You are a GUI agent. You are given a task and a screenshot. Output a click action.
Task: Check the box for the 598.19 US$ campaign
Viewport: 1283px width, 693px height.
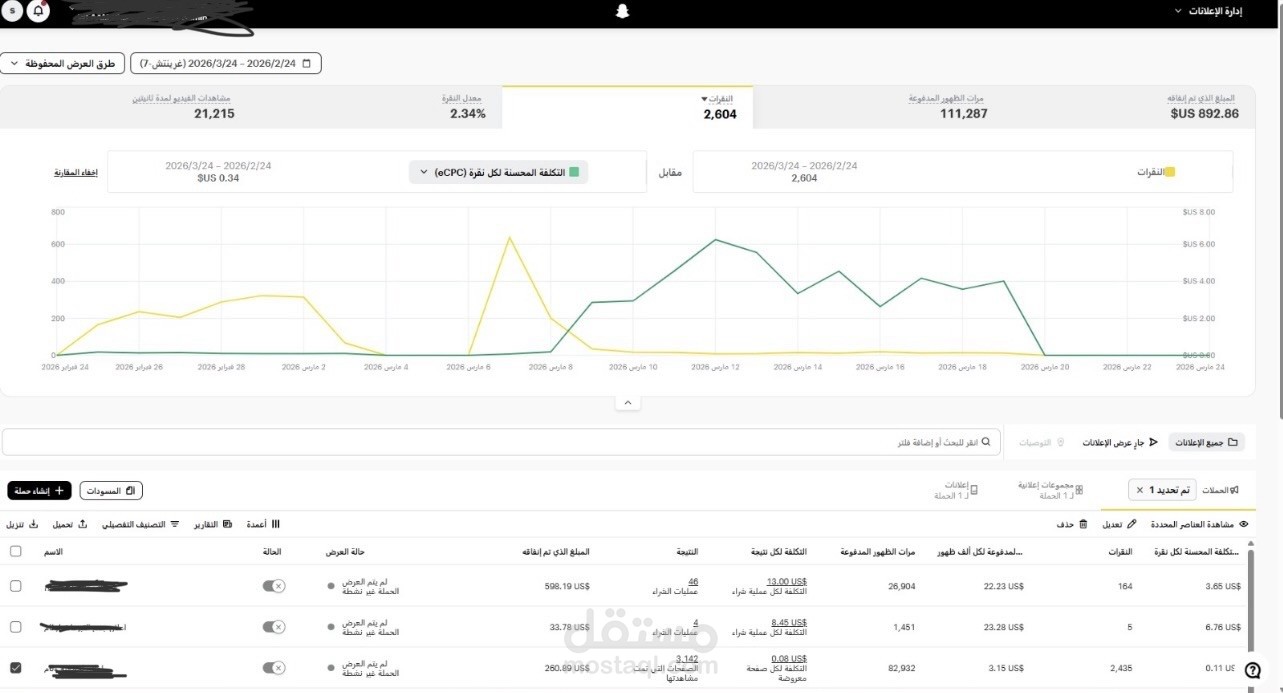pos(15,585)
